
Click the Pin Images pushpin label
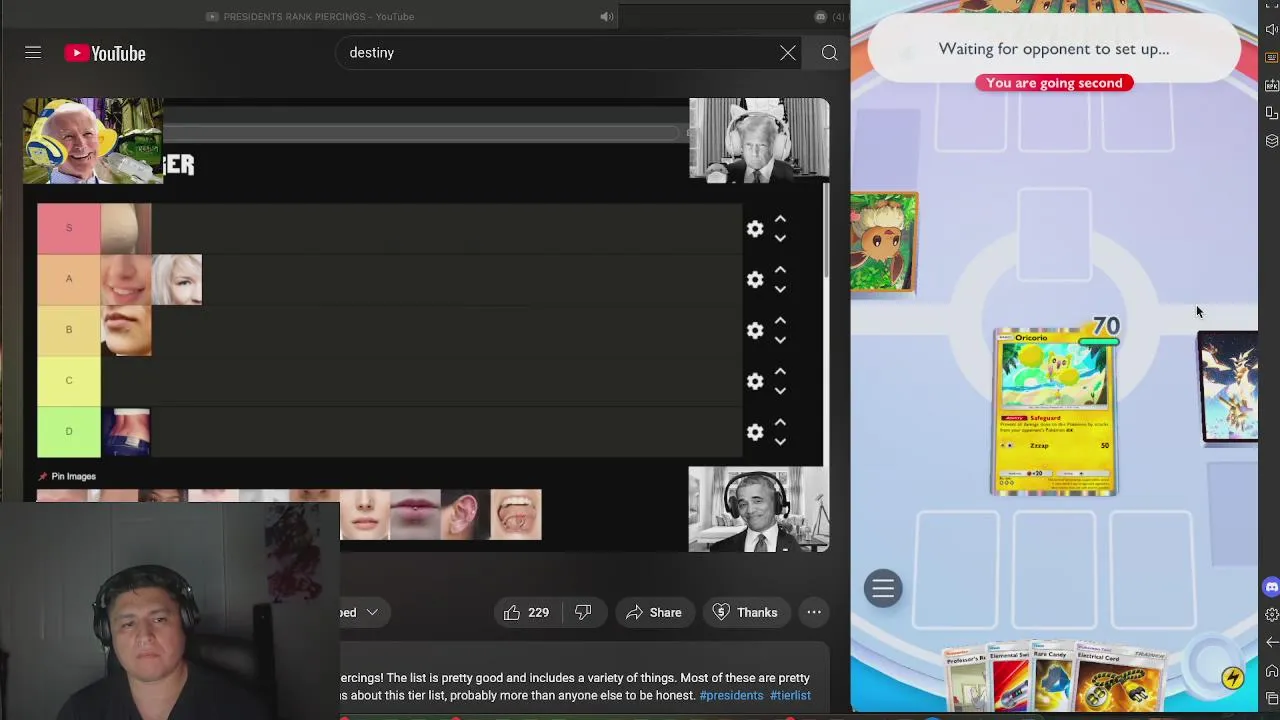pos(67,476)
